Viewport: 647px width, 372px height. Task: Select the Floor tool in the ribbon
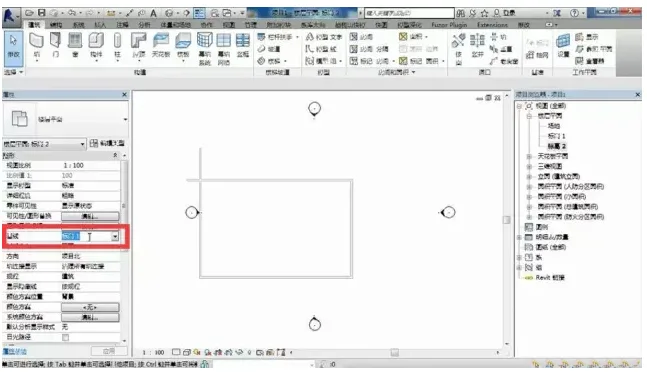[183, 46]
